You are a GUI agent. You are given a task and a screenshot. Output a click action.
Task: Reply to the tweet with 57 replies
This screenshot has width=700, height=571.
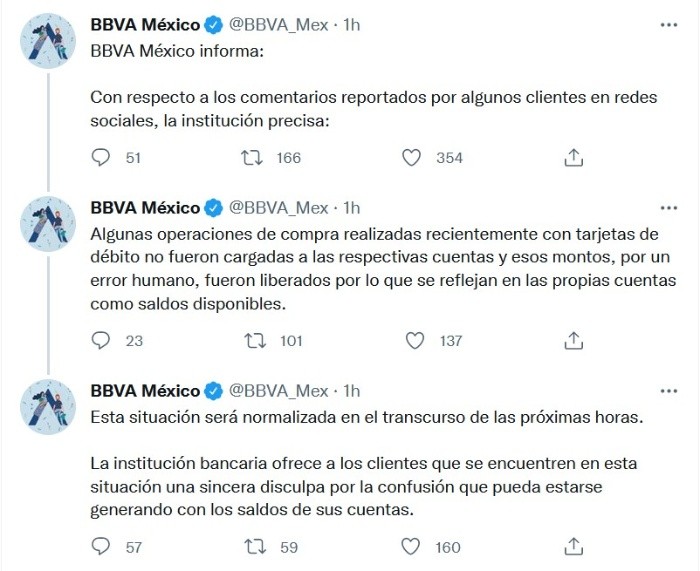click(100, 547)
